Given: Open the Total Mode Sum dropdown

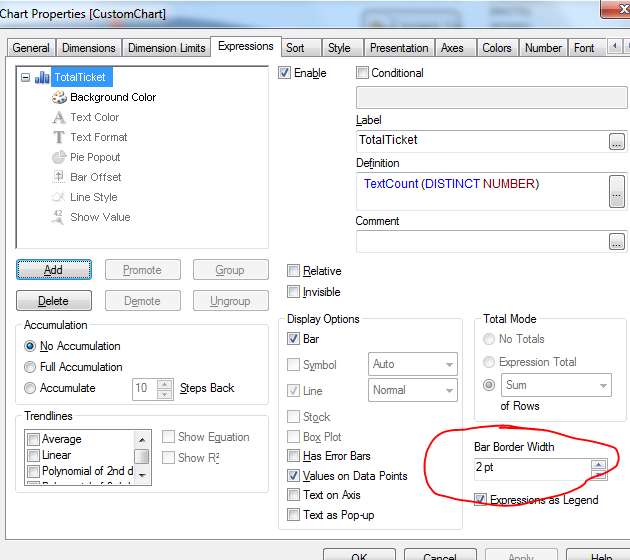Looking at the screenshot, I should (x=556, y=385).
